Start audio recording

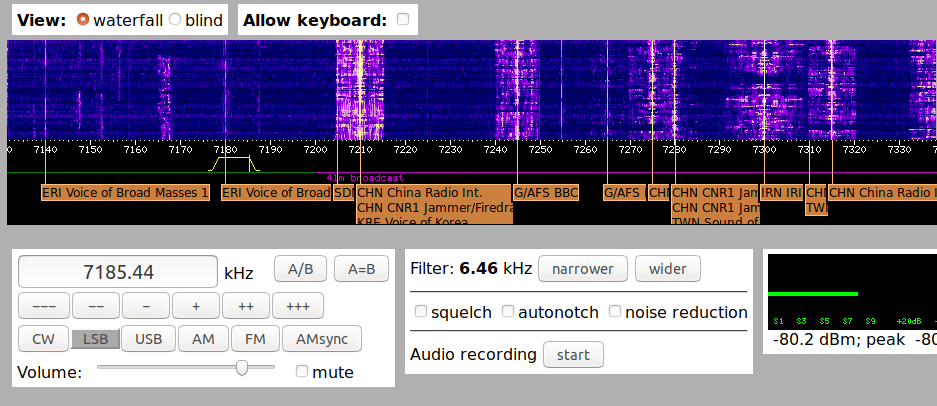573,355
